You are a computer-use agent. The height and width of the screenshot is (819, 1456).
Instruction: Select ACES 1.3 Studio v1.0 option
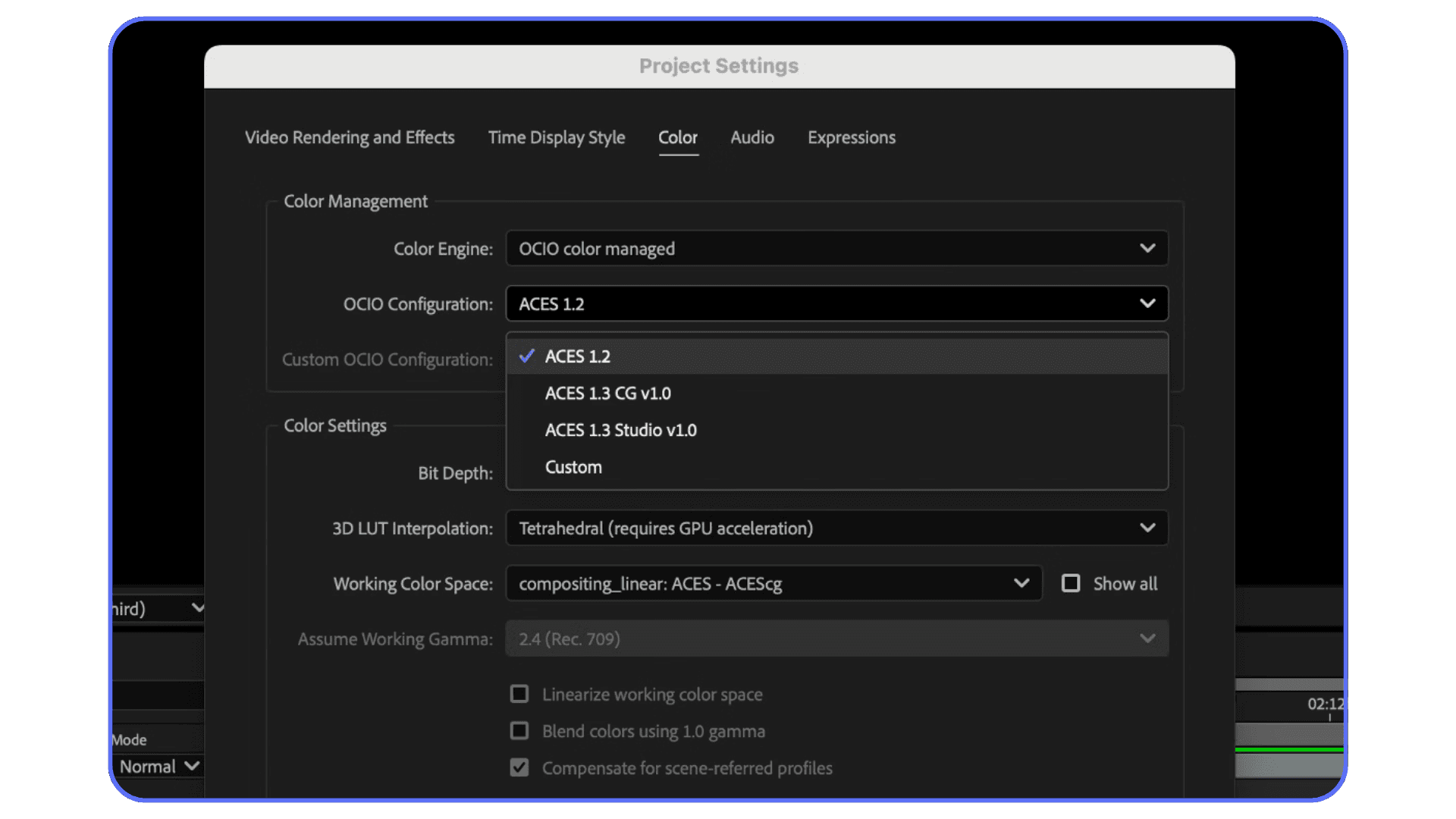620,430
